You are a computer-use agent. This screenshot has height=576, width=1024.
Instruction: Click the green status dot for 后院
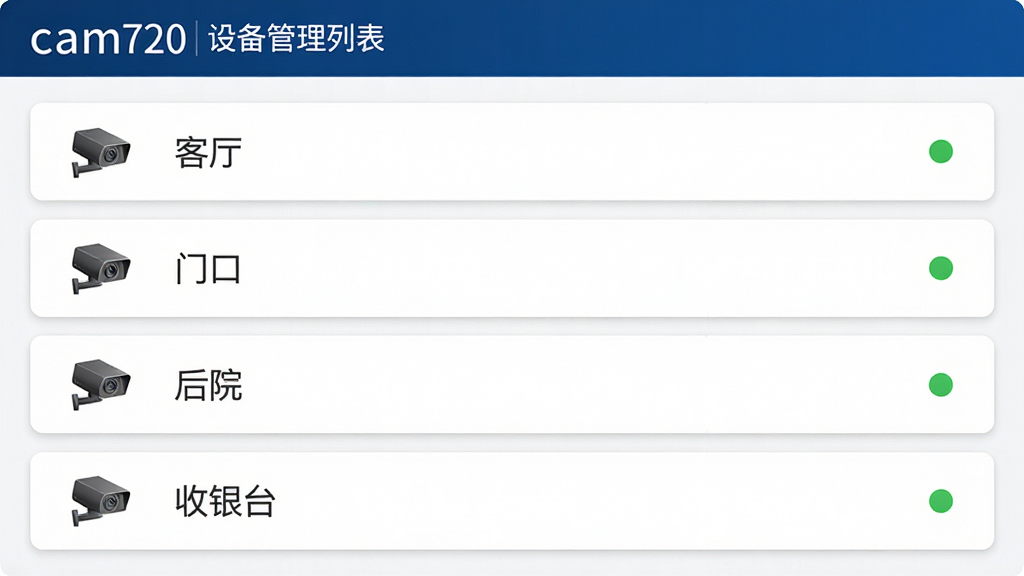pos(940,385)
